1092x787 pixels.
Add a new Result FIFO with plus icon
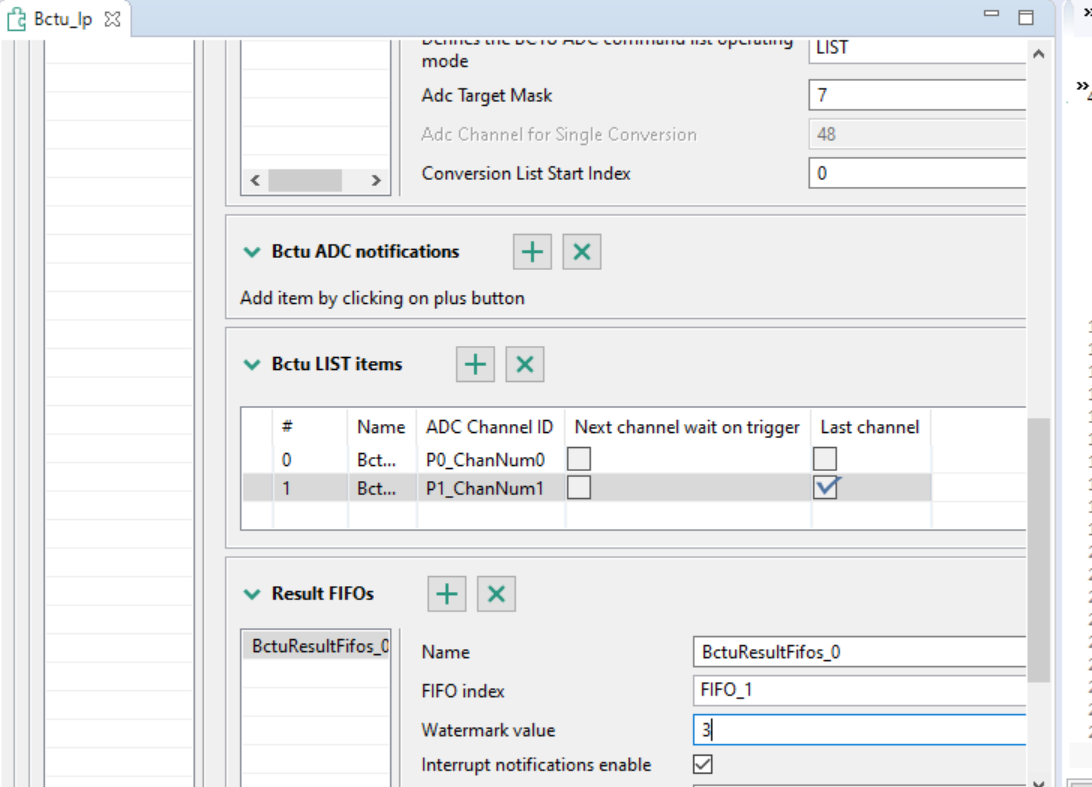[x=447, y=593]
